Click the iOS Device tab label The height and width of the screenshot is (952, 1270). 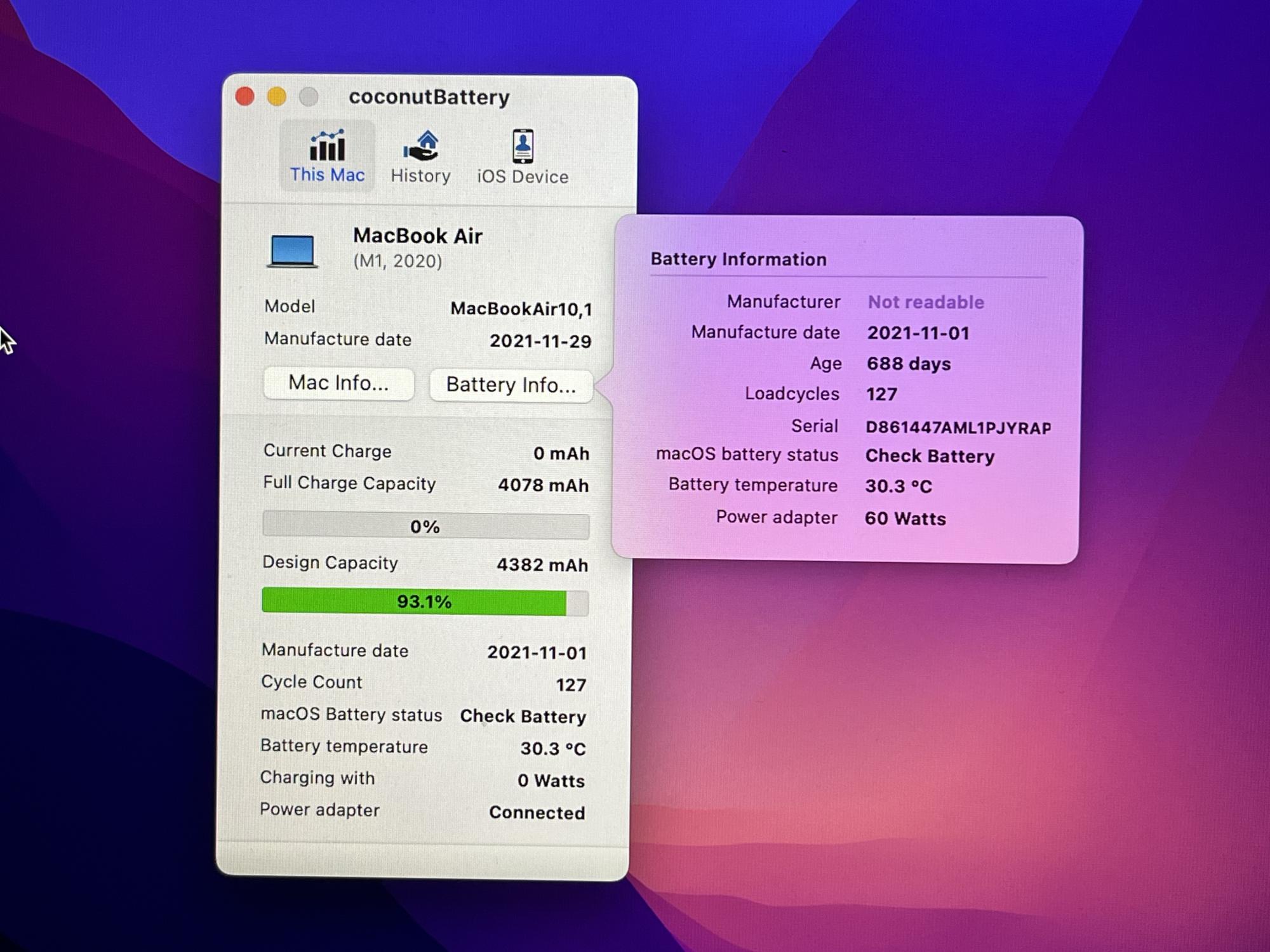coord(523,176)
